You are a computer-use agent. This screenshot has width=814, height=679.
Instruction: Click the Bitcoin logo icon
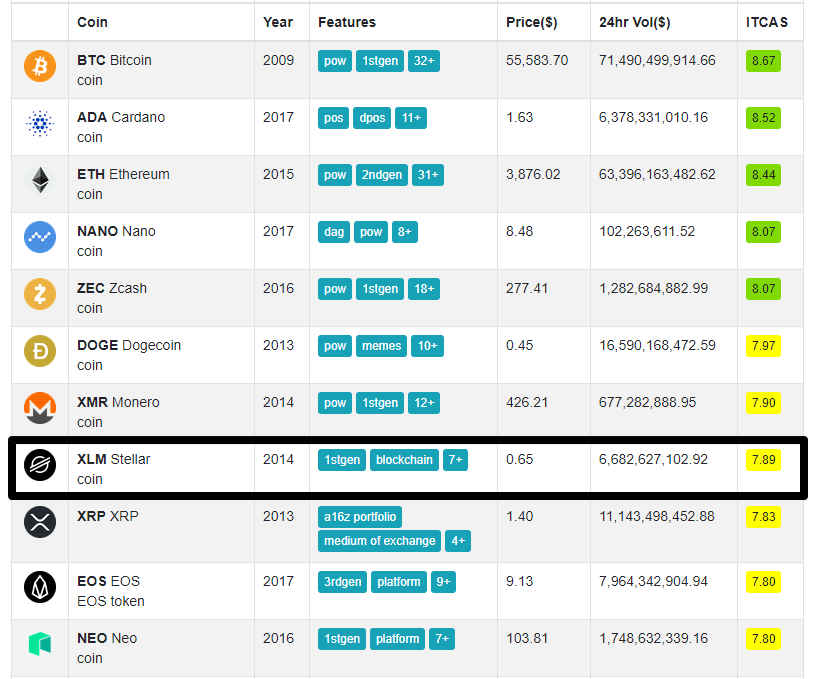tap(40, 66)
